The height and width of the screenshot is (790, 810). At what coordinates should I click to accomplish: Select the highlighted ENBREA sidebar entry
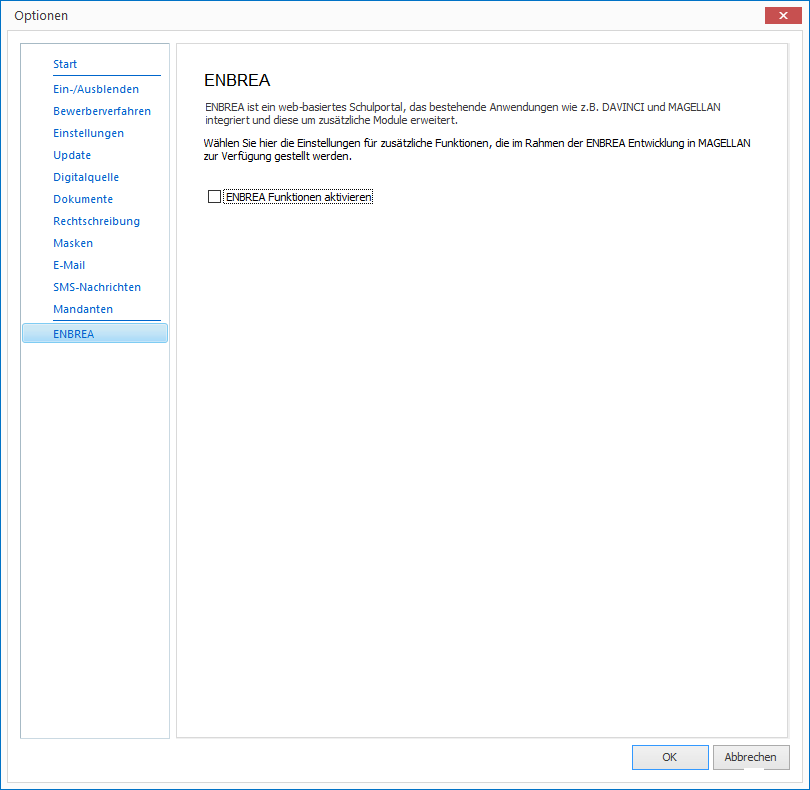click(95, 334)
